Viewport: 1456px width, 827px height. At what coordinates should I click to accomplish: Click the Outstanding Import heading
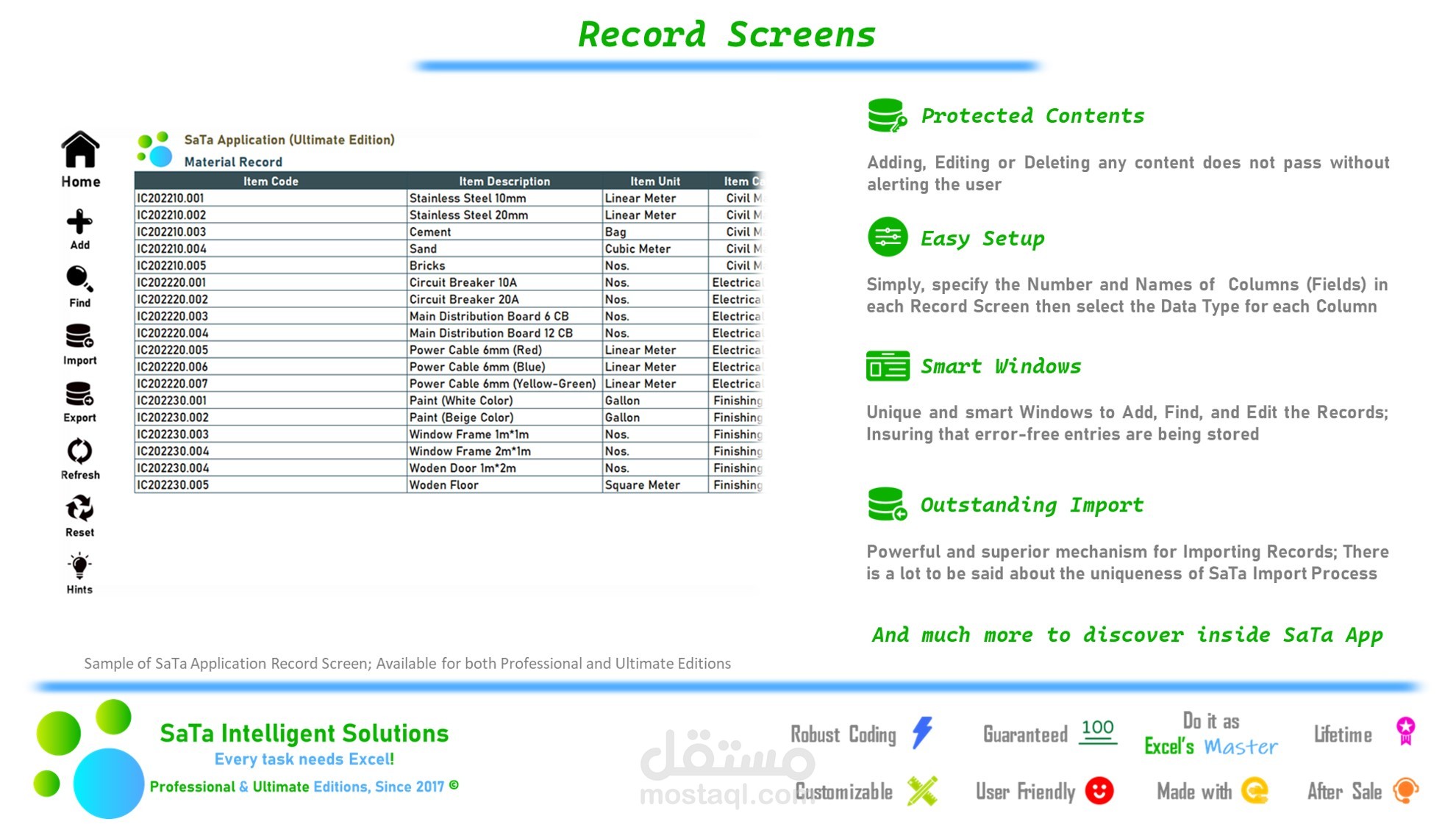(x=1032, y=505)
